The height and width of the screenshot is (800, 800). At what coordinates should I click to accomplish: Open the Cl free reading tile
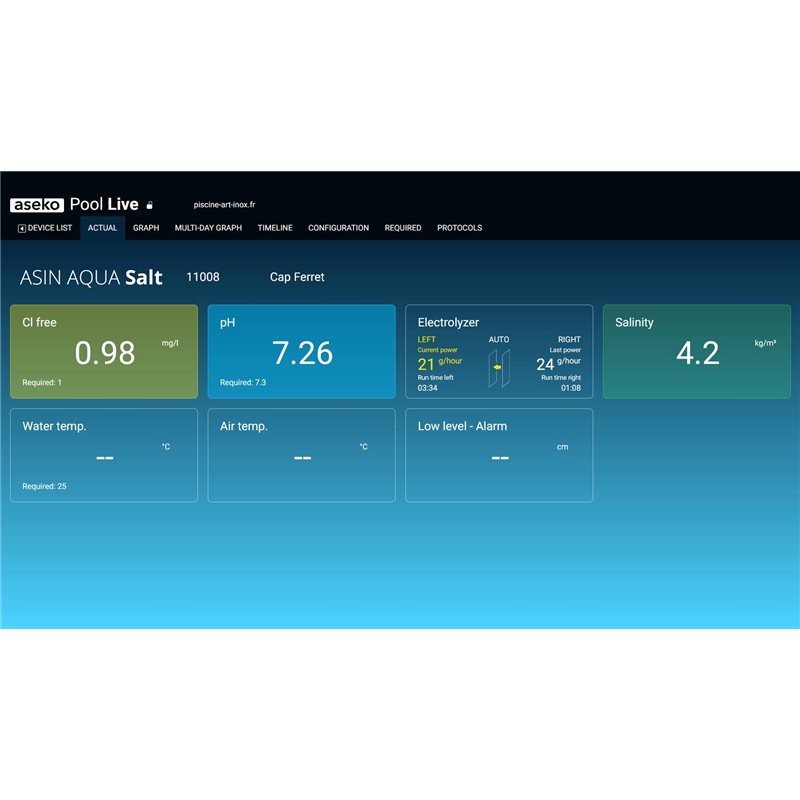(104, 352)
